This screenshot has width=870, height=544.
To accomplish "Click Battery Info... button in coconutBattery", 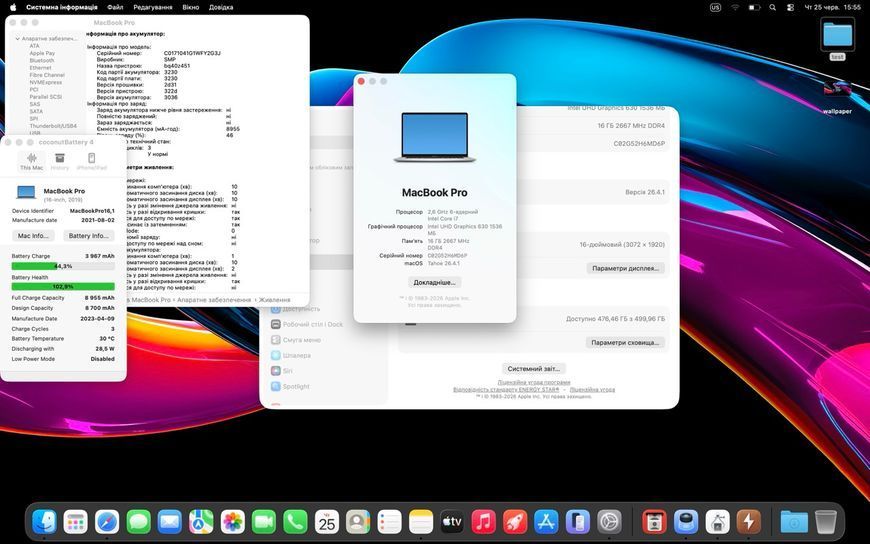I will [x=89, y=236].
